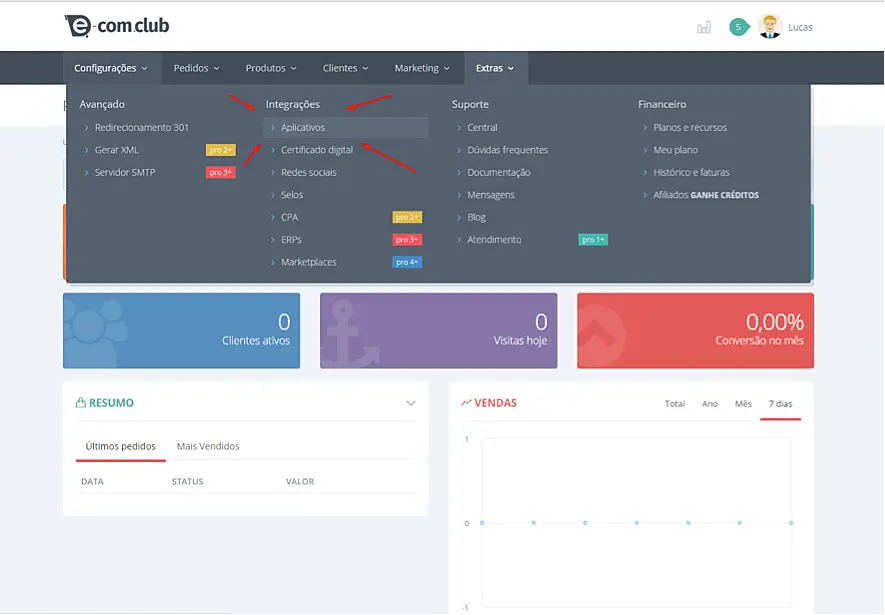Select Aplicativos under Integrações
Image resolution: width=885 pixels, height=615 pixels.
coord(303,128)
